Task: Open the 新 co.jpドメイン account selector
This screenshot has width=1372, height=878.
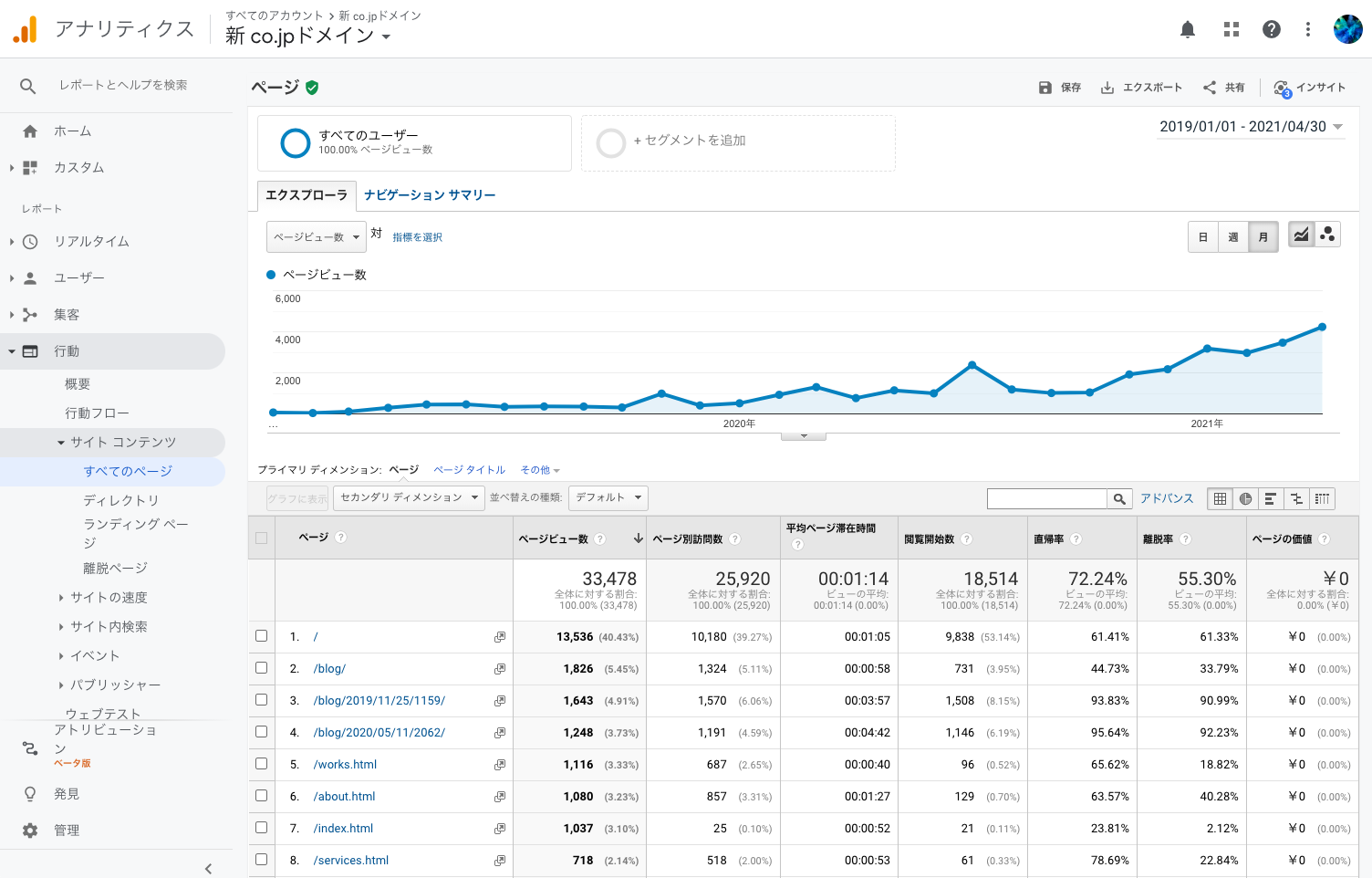Action: (308, 36)
